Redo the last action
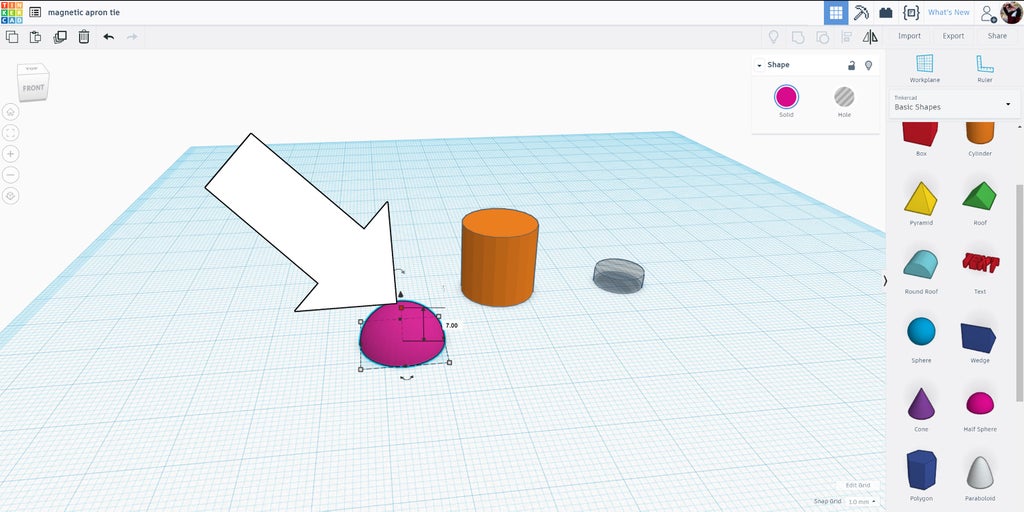 132,37
